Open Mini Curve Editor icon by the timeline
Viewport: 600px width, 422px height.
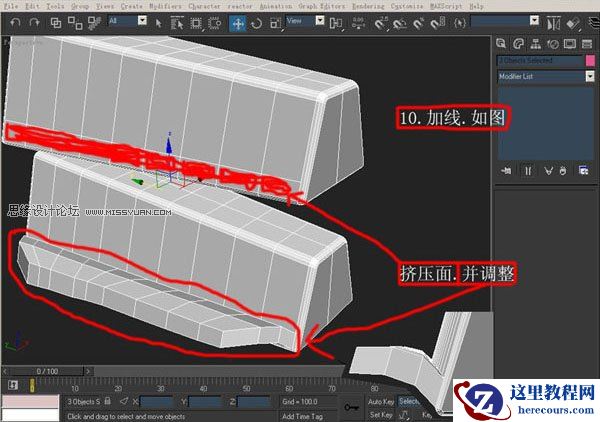click(13, 385)
